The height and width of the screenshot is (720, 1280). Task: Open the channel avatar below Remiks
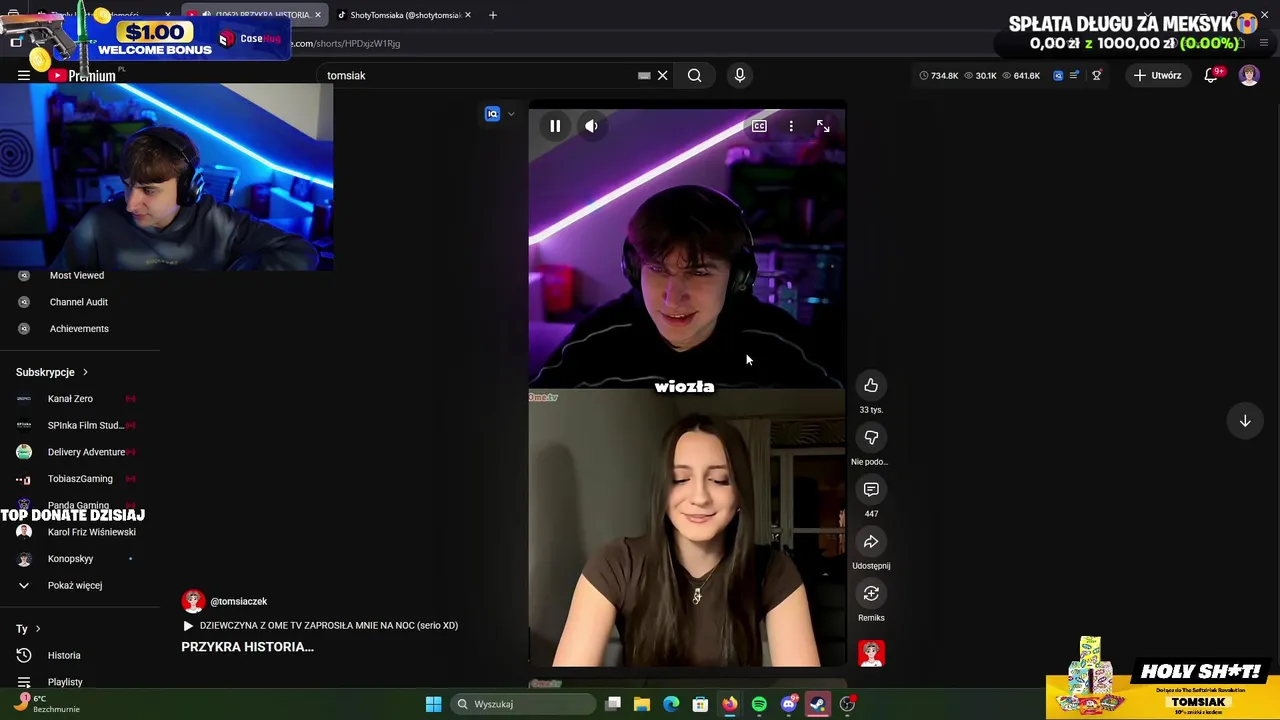871,654
